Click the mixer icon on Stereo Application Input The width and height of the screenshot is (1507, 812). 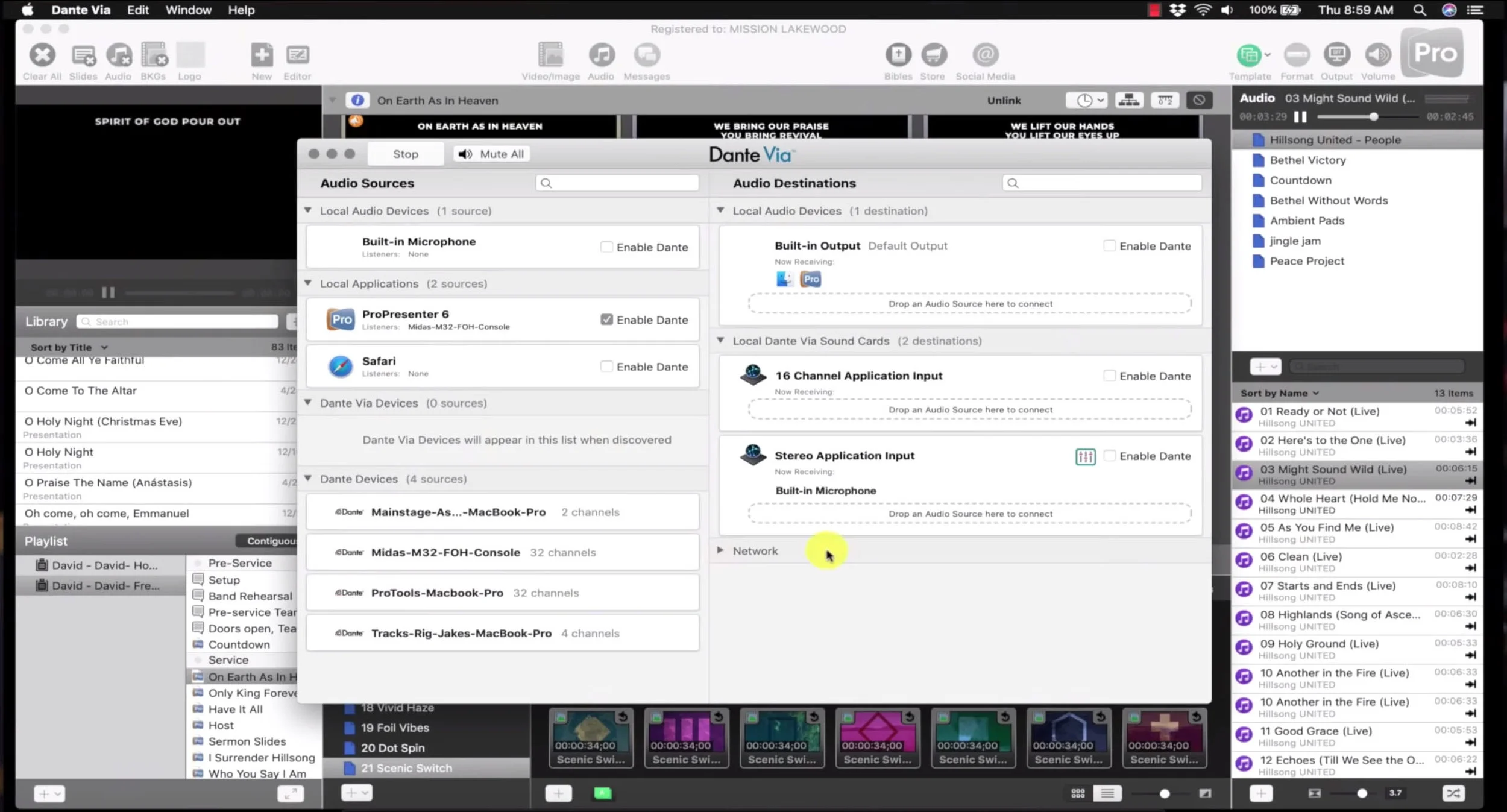point(1085,457)
